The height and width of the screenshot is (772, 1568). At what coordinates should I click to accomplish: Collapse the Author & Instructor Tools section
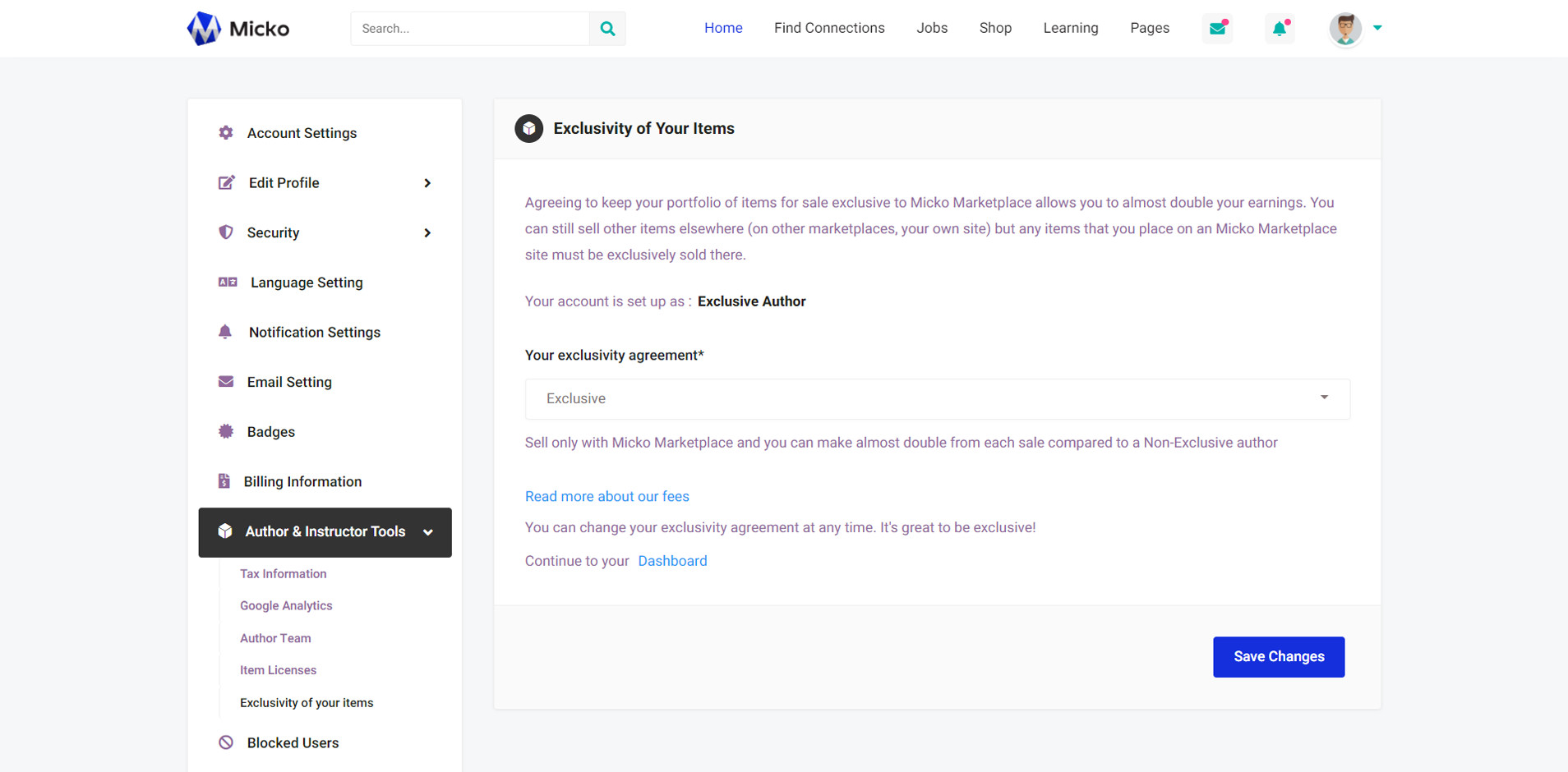click(x=427, y=532)
